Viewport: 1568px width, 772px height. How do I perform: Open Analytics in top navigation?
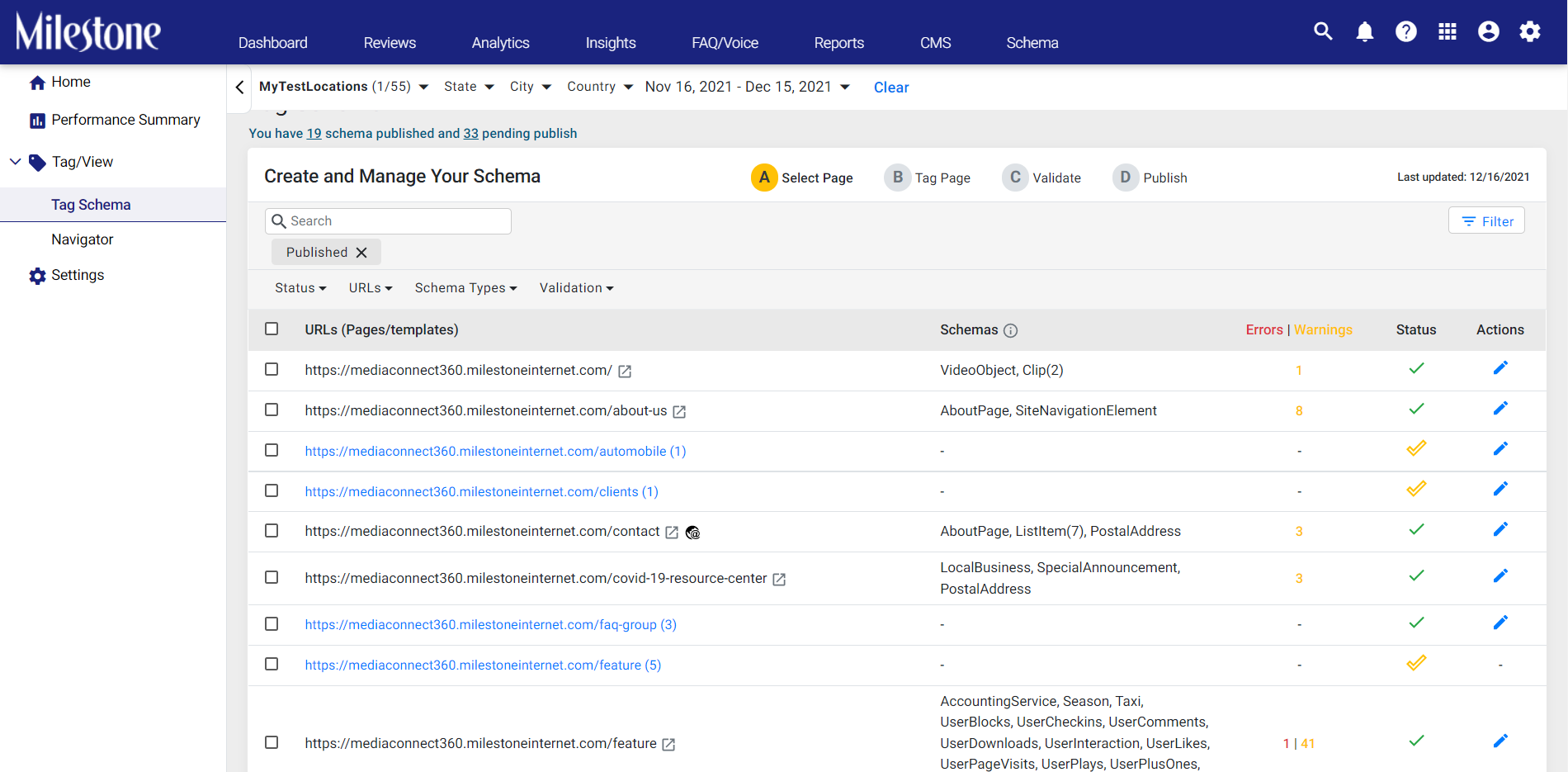(x=501, y=43)
